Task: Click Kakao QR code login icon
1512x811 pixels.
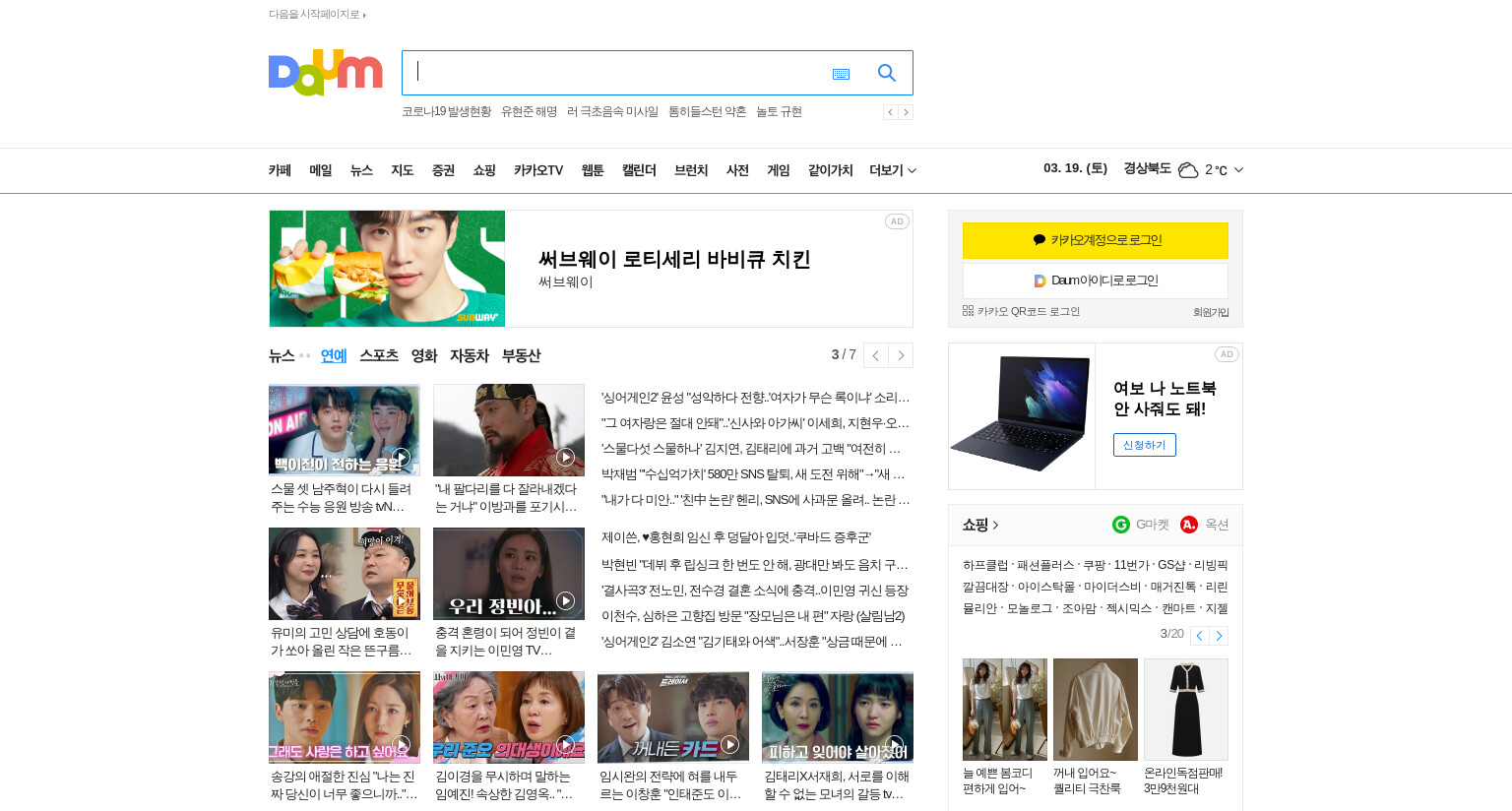Action: click(x=968, y=311)
